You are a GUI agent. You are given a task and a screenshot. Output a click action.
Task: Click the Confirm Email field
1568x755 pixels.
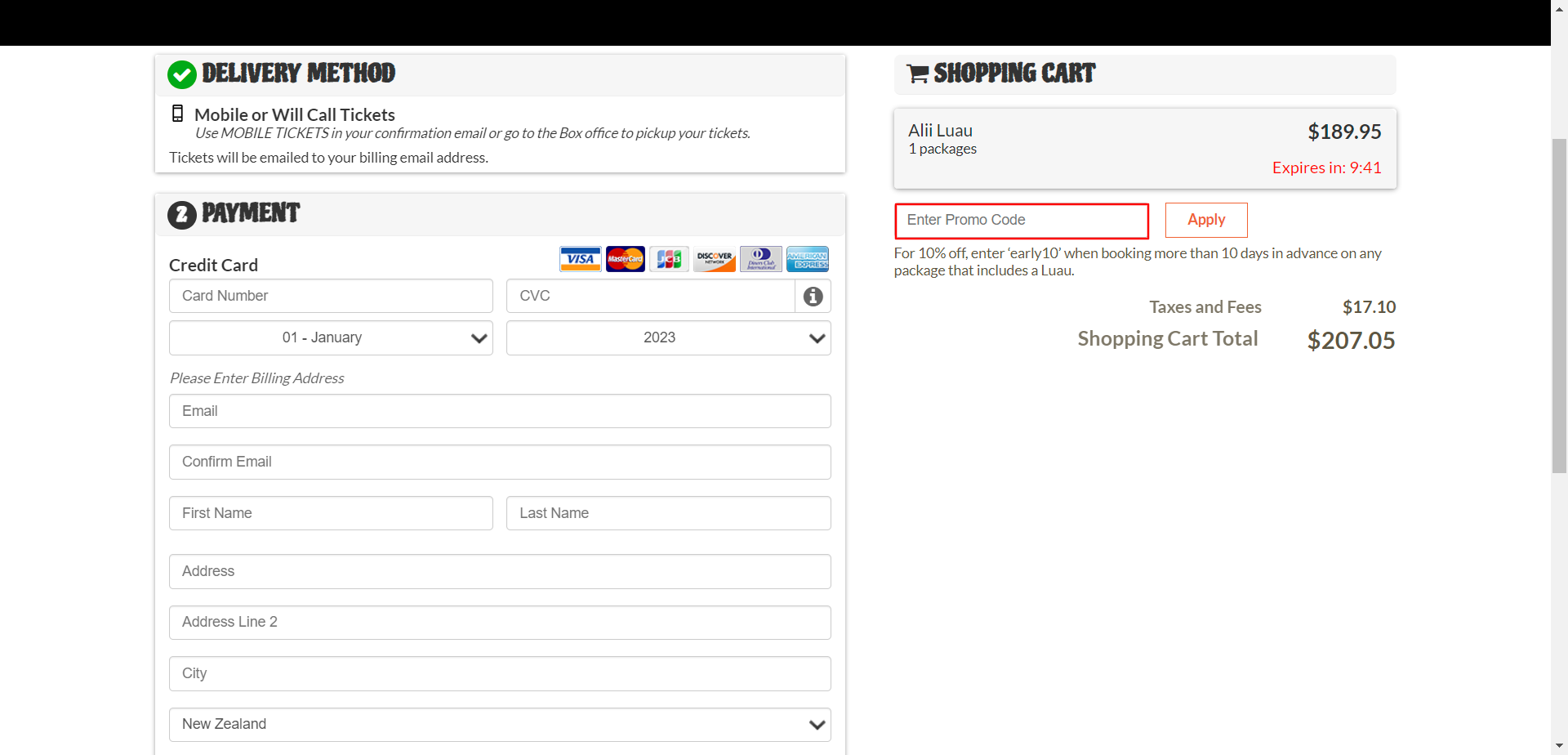coord(499,462)
